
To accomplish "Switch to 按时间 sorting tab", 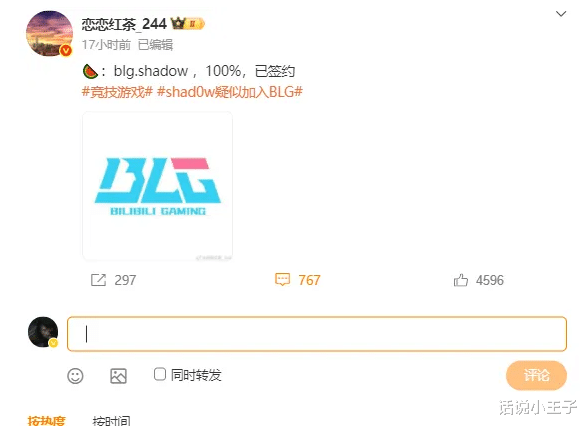I will point(111,421).
